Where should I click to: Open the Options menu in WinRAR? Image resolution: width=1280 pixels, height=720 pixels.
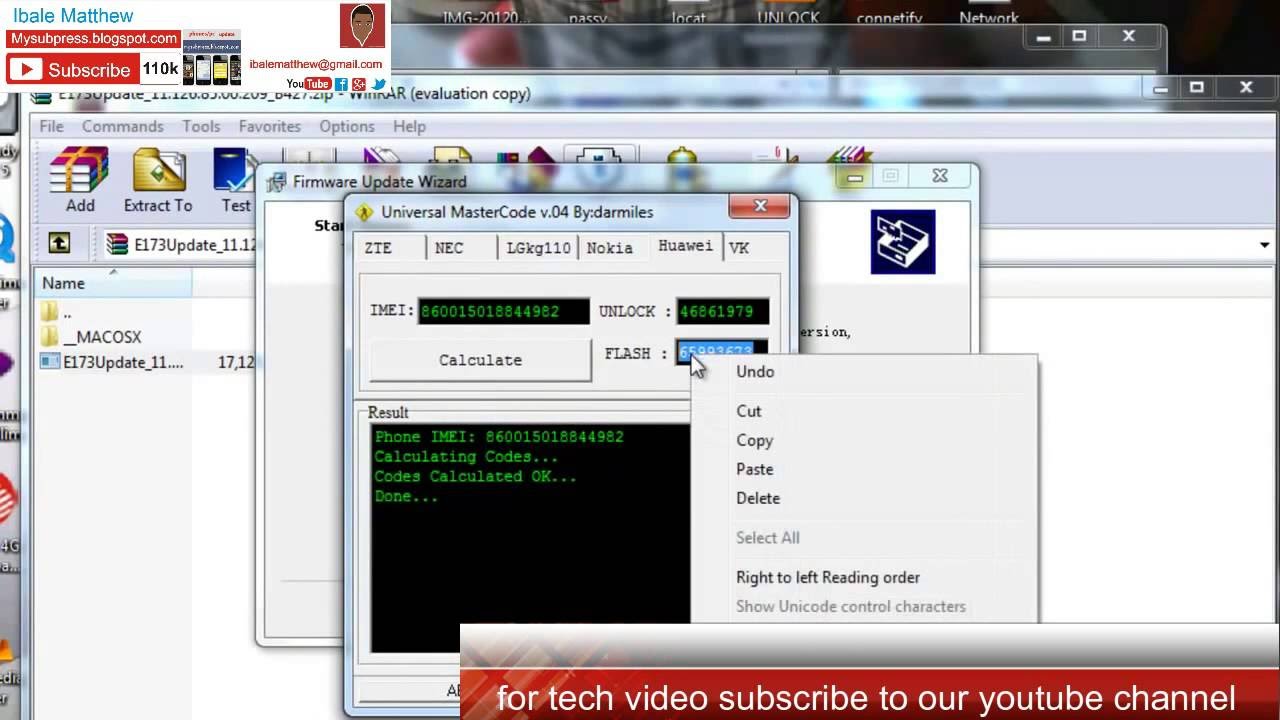click(x=347, y=126)
